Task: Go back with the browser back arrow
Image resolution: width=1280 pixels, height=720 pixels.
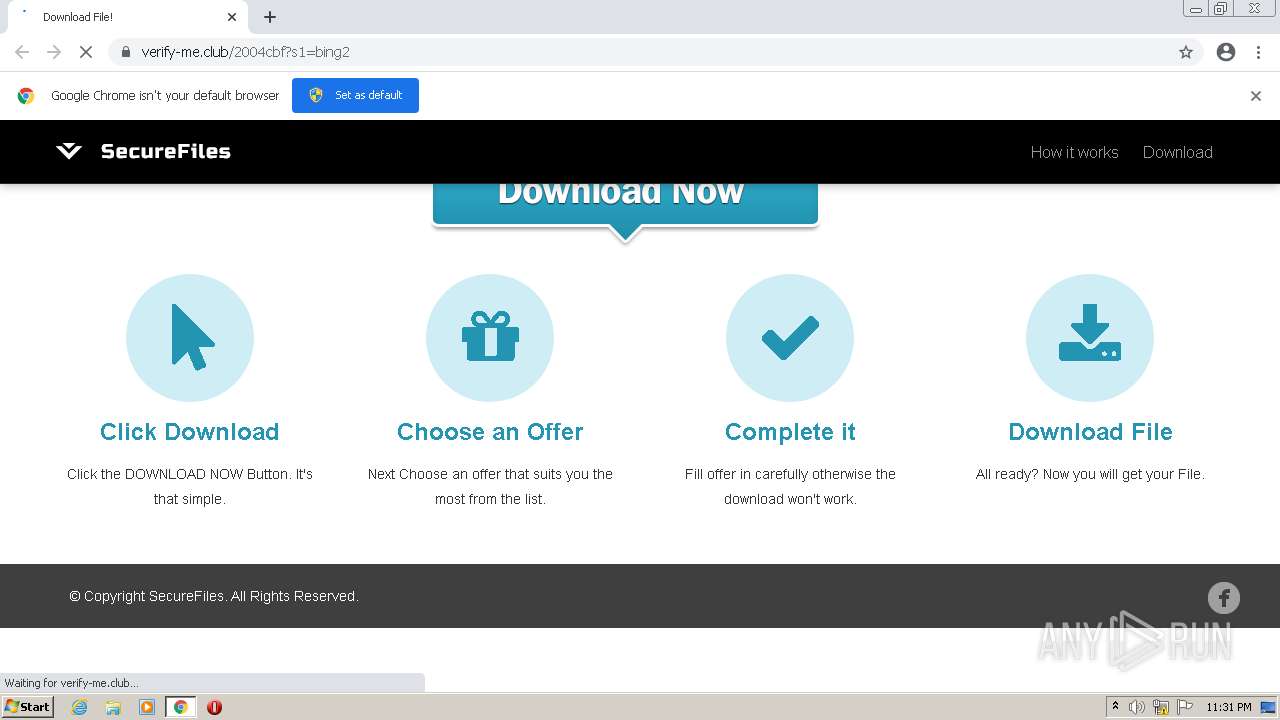Action: (x=22, y=52)
